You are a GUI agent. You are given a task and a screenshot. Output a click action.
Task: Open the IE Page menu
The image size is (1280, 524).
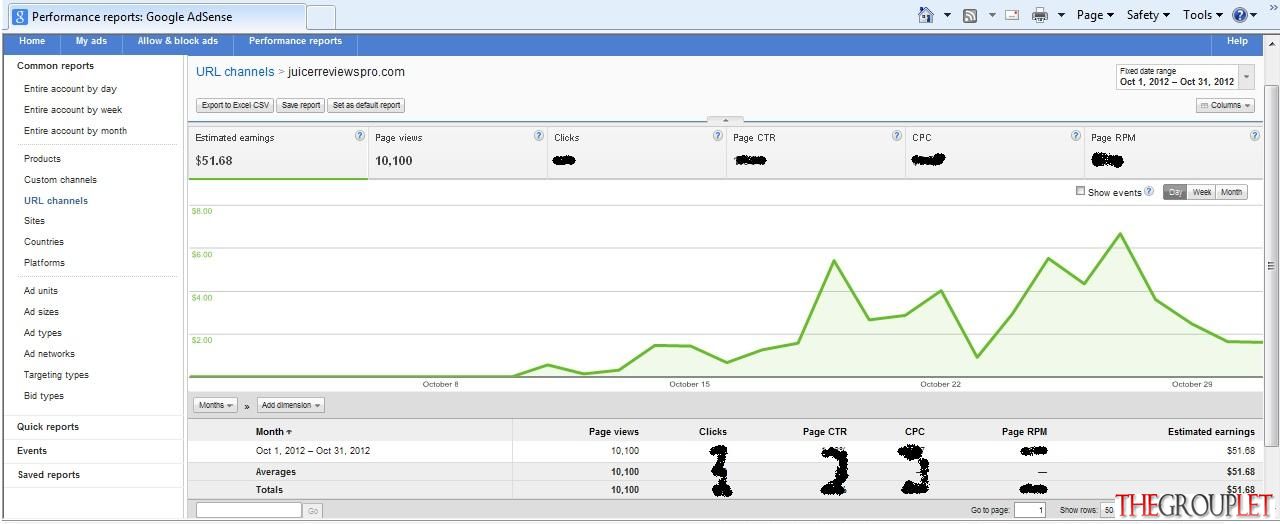(x=1095, y=15)
